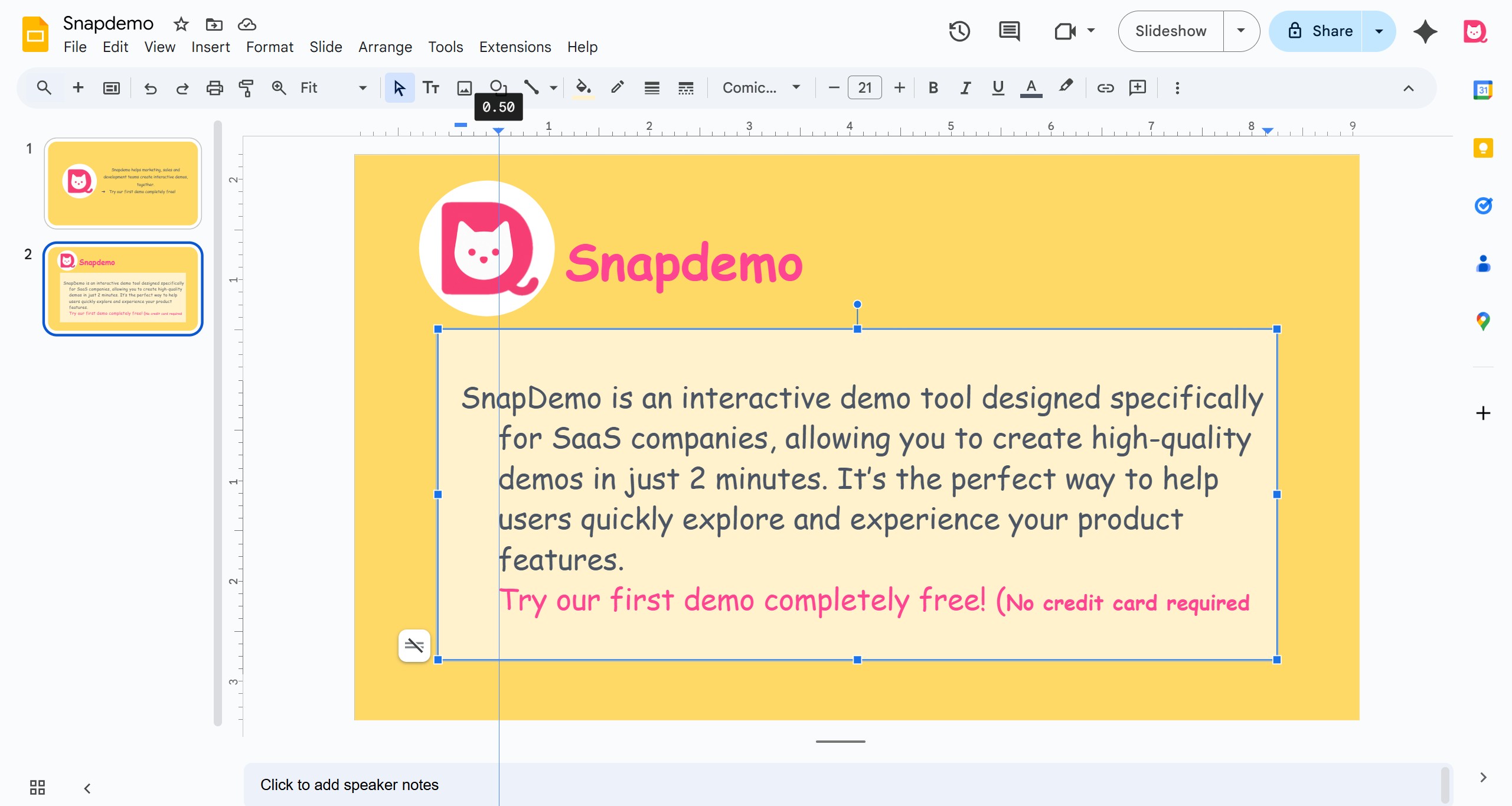Click the slide layout template icon
The height and width of the screenshot is (806, 1512).
click(x=111, y=88)
